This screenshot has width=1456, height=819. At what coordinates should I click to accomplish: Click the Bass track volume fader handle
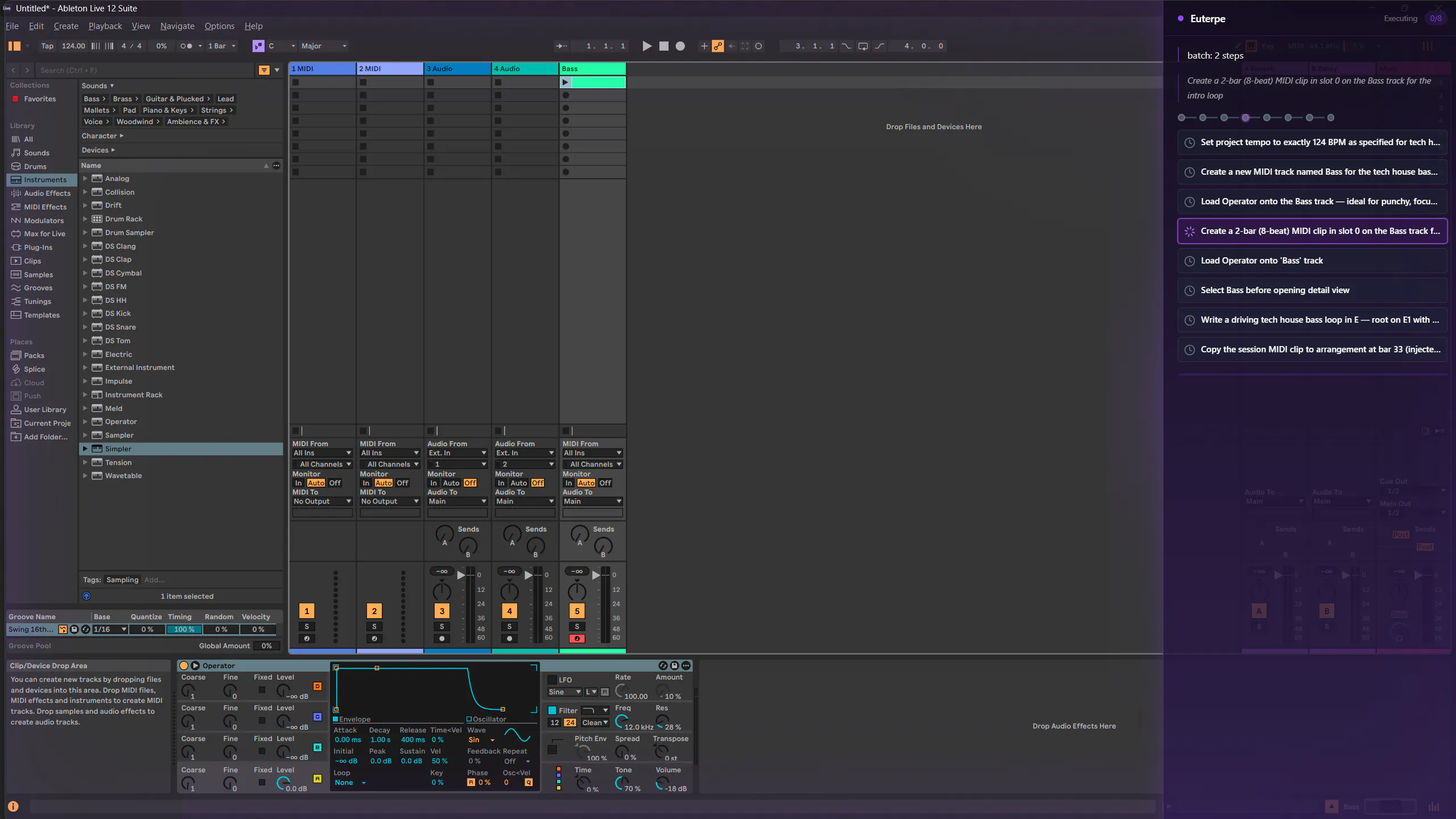pyautogui.click(x=596, y=575)
